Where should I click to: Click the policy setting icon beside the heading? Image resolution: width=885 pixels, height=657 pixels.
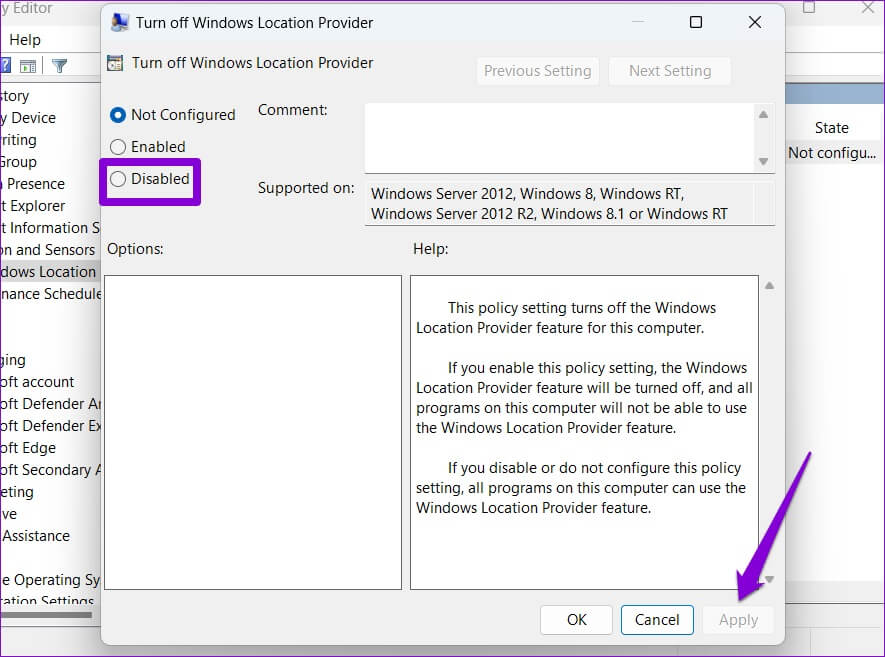(115, 63)
